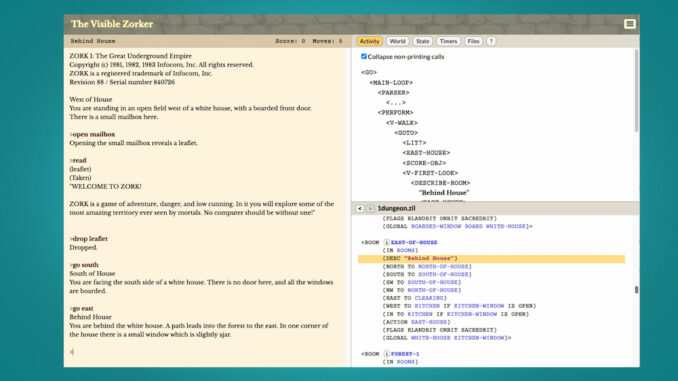Open the Files tab

point(473,41)
